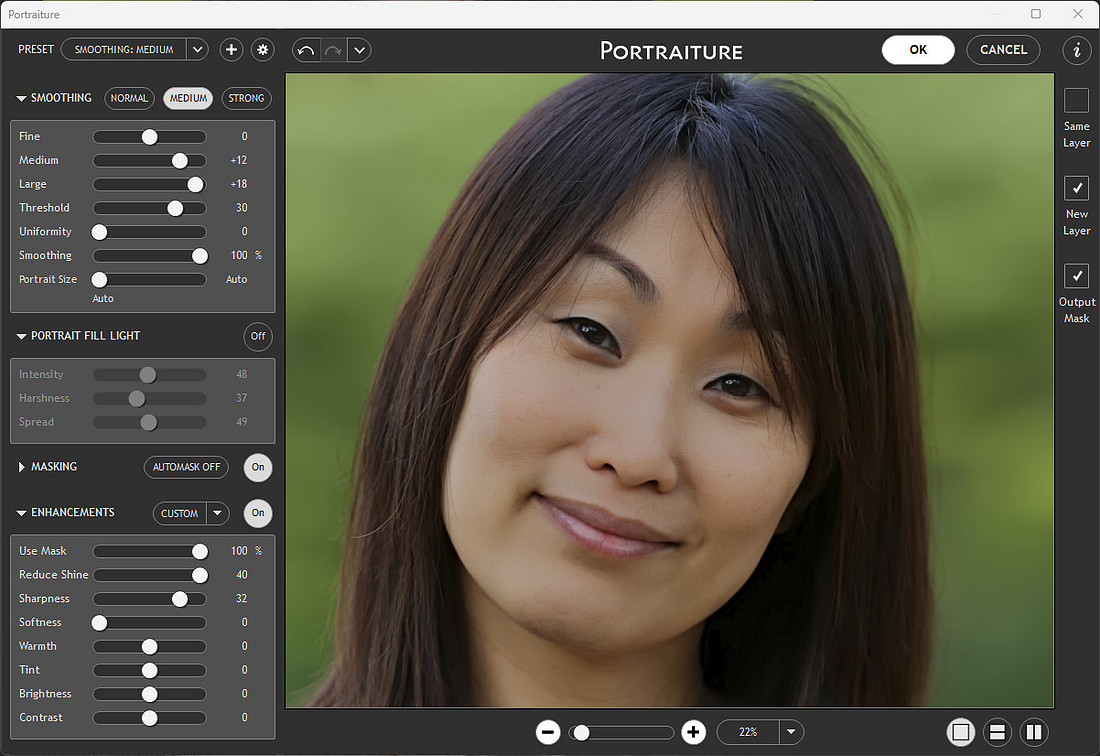Click the zoom field showing 22%
This screenshot has height=756, width=1100.
[x=748, y=732]
